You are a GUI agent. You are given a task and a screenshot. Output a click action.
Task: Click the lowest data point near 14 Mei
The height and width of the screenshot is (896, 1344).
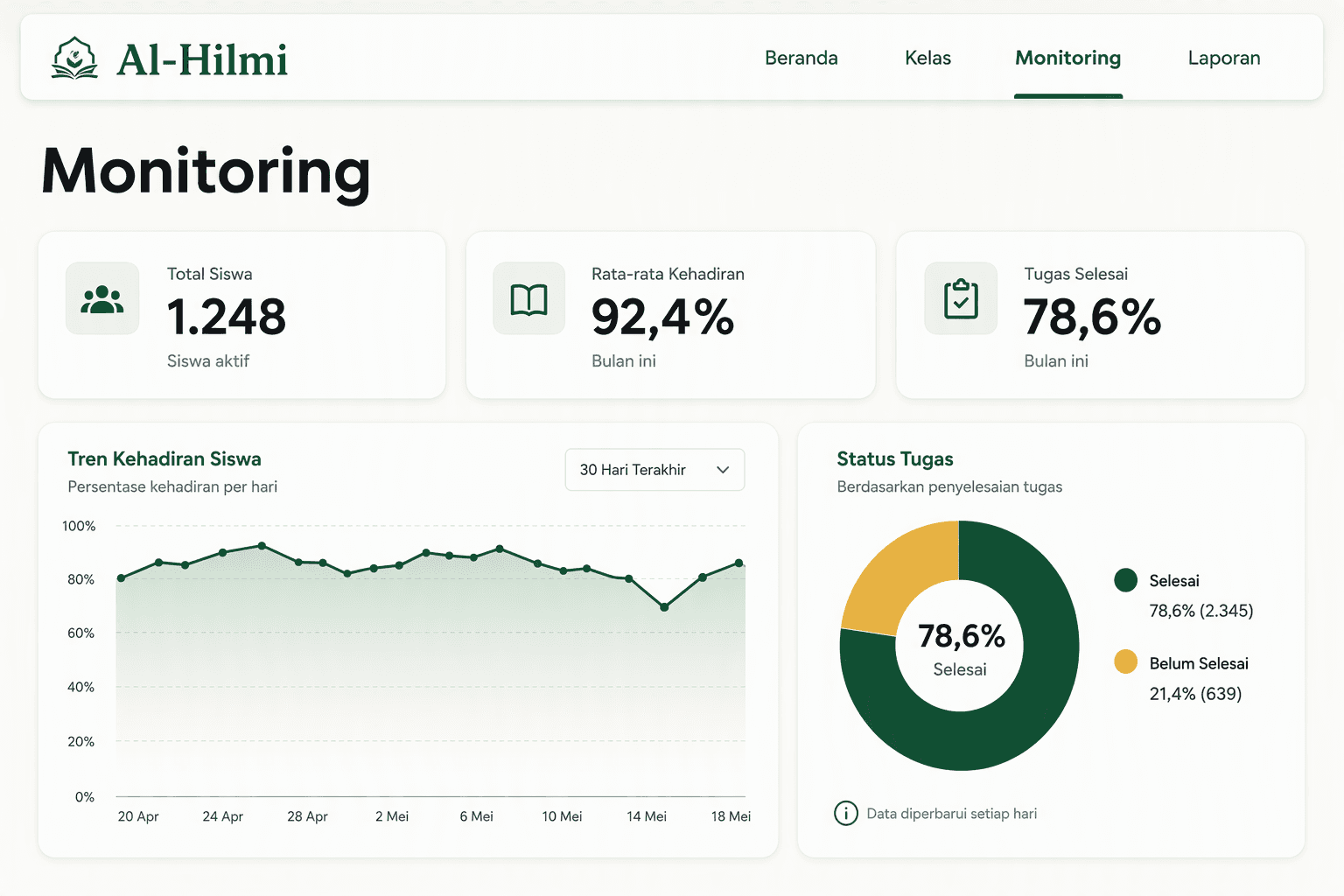point(664,606)
